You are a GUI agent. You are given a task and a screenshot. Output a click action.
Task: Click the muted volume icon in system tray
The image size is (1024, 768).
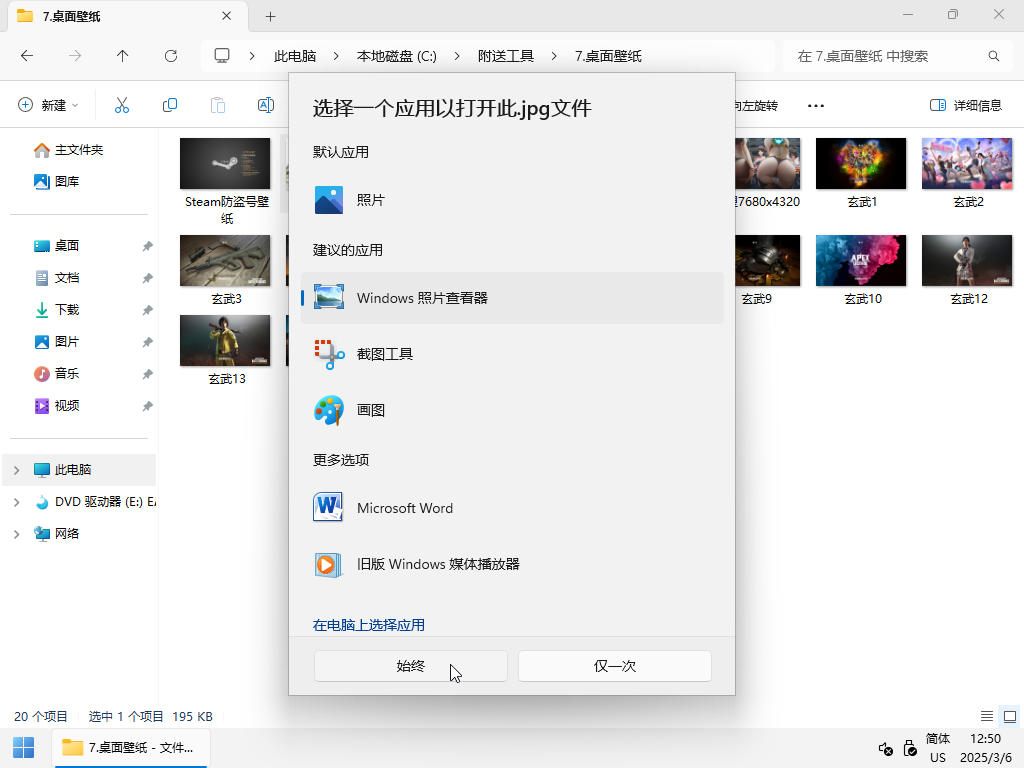pyautogui.click(x=884, y=749)
